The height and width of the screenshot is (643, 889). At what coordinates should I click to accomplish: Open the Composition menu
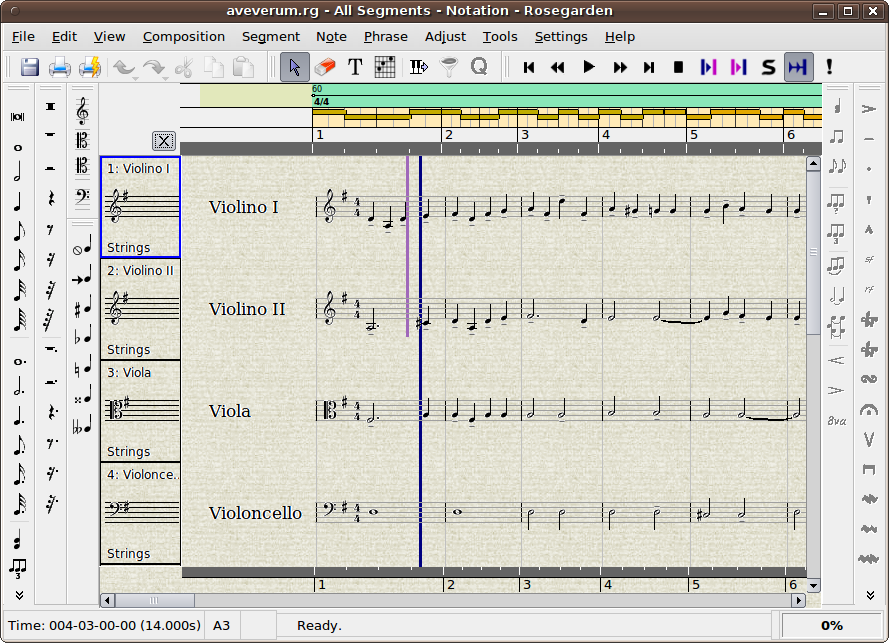184,37
